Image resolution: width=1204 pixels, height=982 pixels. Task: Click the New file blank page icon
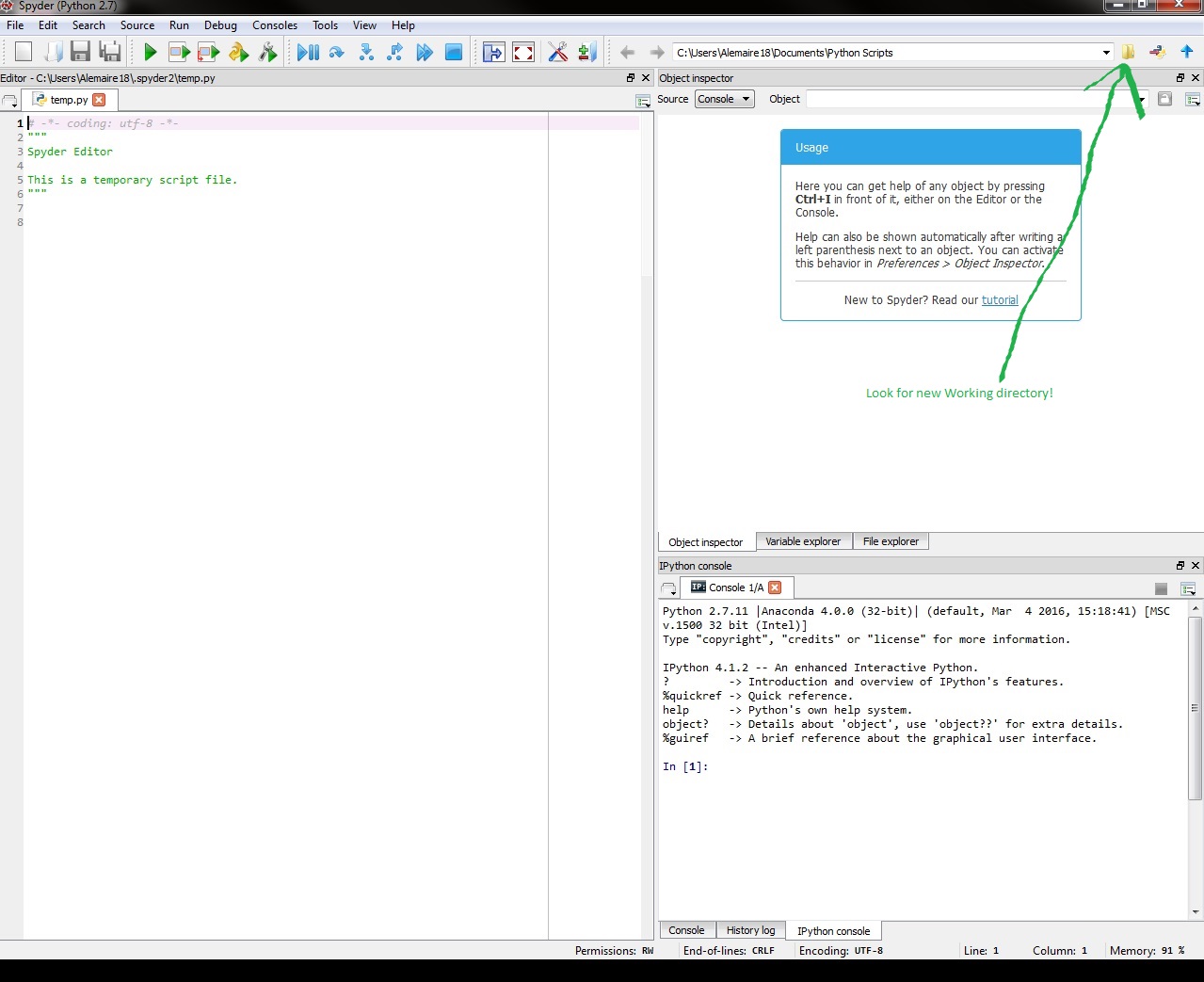coord(24,53)
